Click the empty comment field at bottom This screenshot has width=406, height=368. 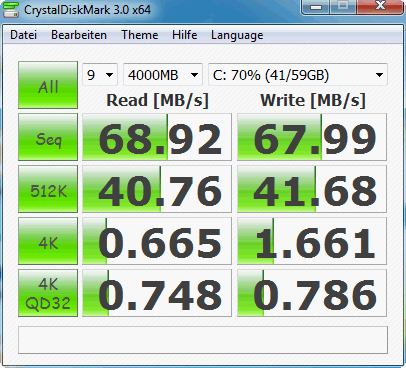click(203, 340)
